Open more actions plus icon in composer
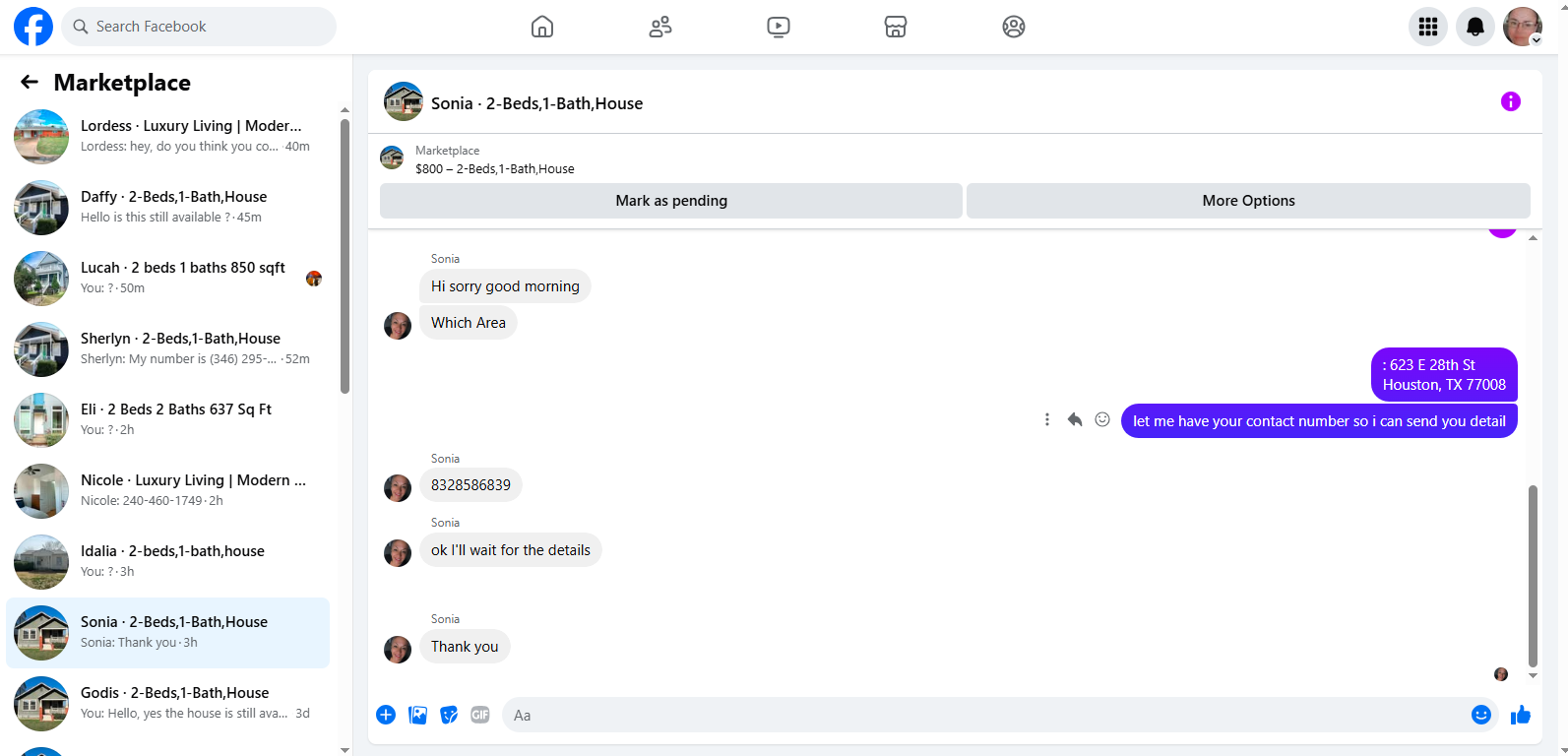 point(386,715)
